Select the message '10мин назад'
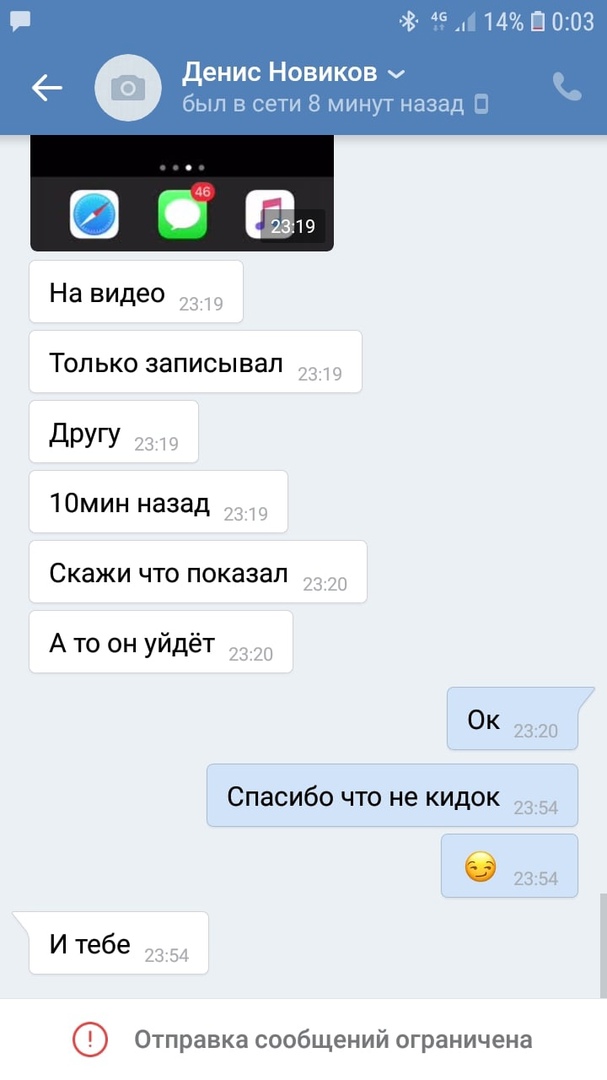The width and height of the screenshot is (607, 1080). 158,501
